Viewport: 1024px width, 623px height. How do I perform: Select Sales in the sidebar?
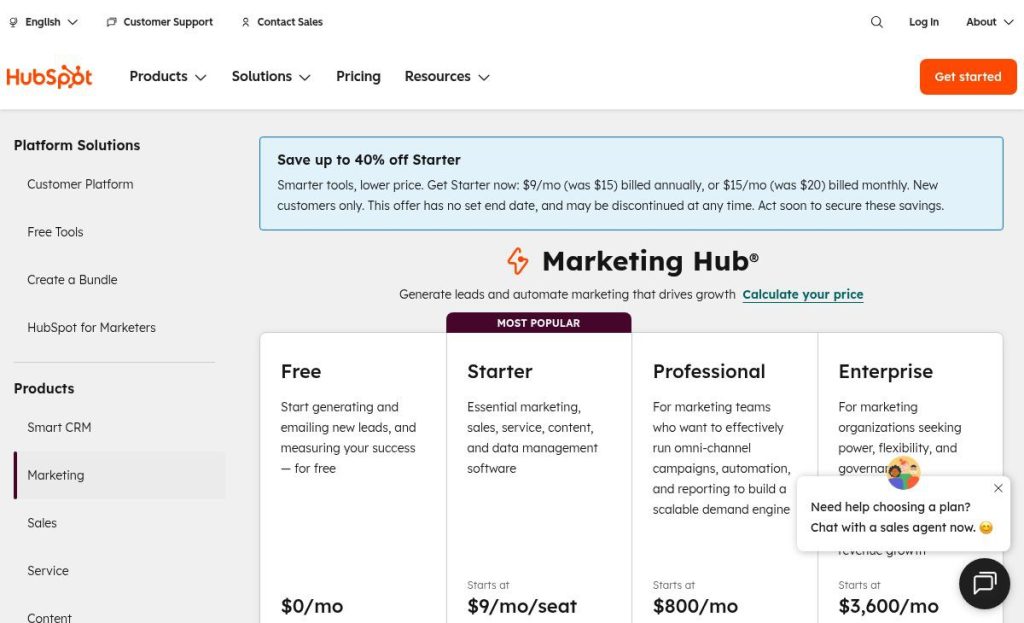pyautogui.click(x=42, y=523)
